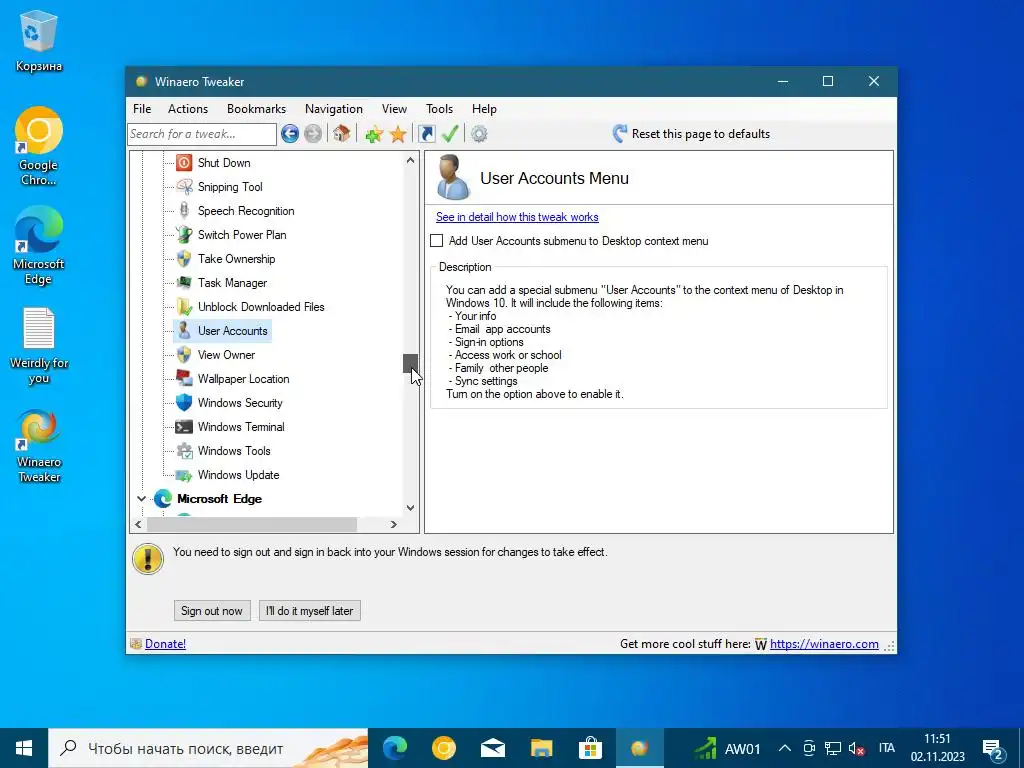Open 'See in detail how this tweak works' link
The height and width of the screenshot is (768, 1024).
coord(517,217)
